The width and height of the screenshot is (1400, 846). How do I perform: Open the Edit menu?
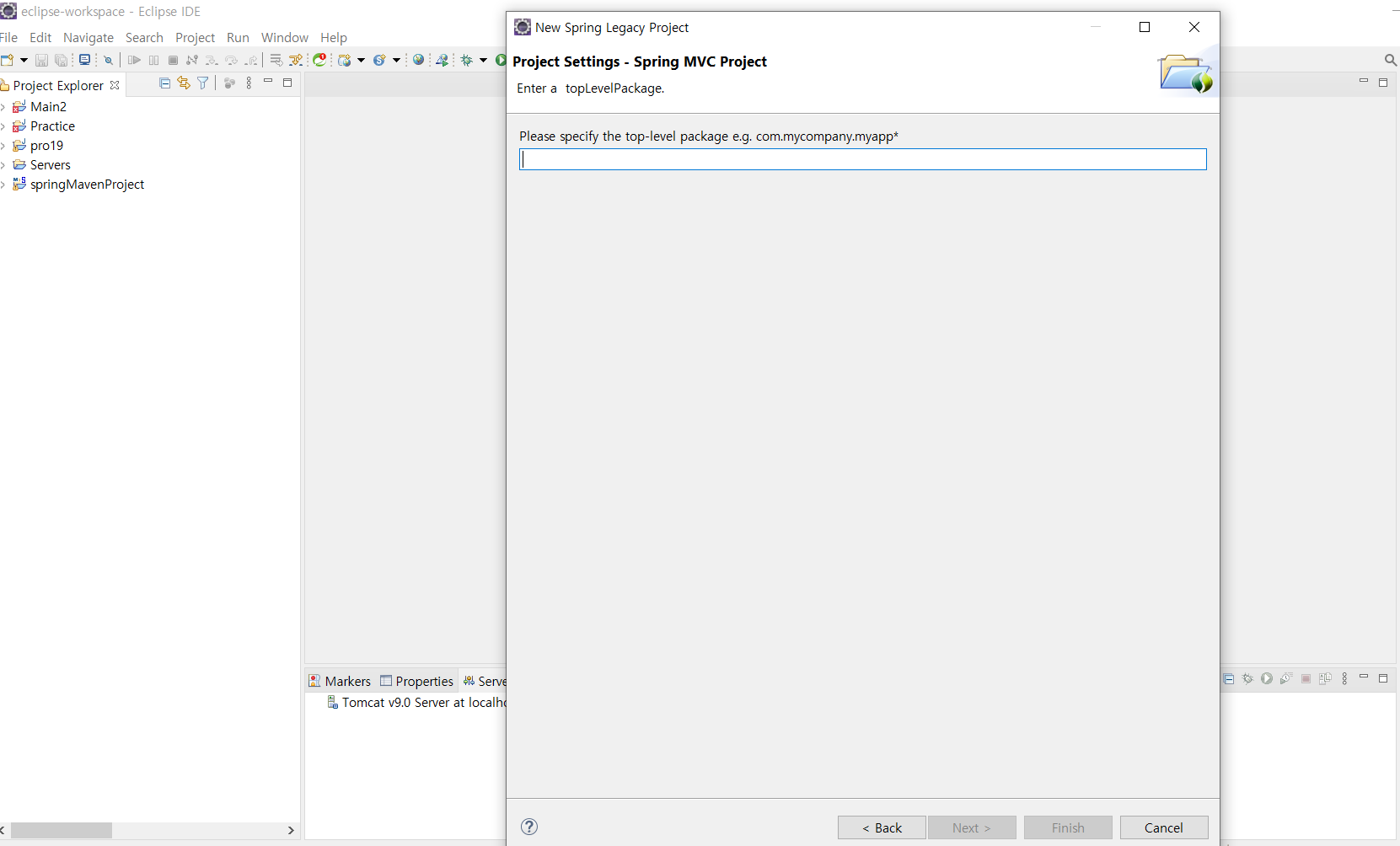(x=40, y=37)
